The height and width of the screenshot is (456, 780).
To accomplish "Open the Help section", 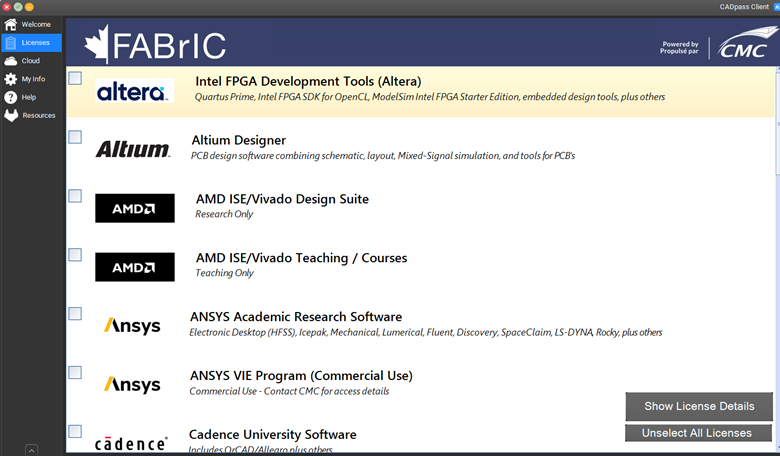I will point(31,97).
